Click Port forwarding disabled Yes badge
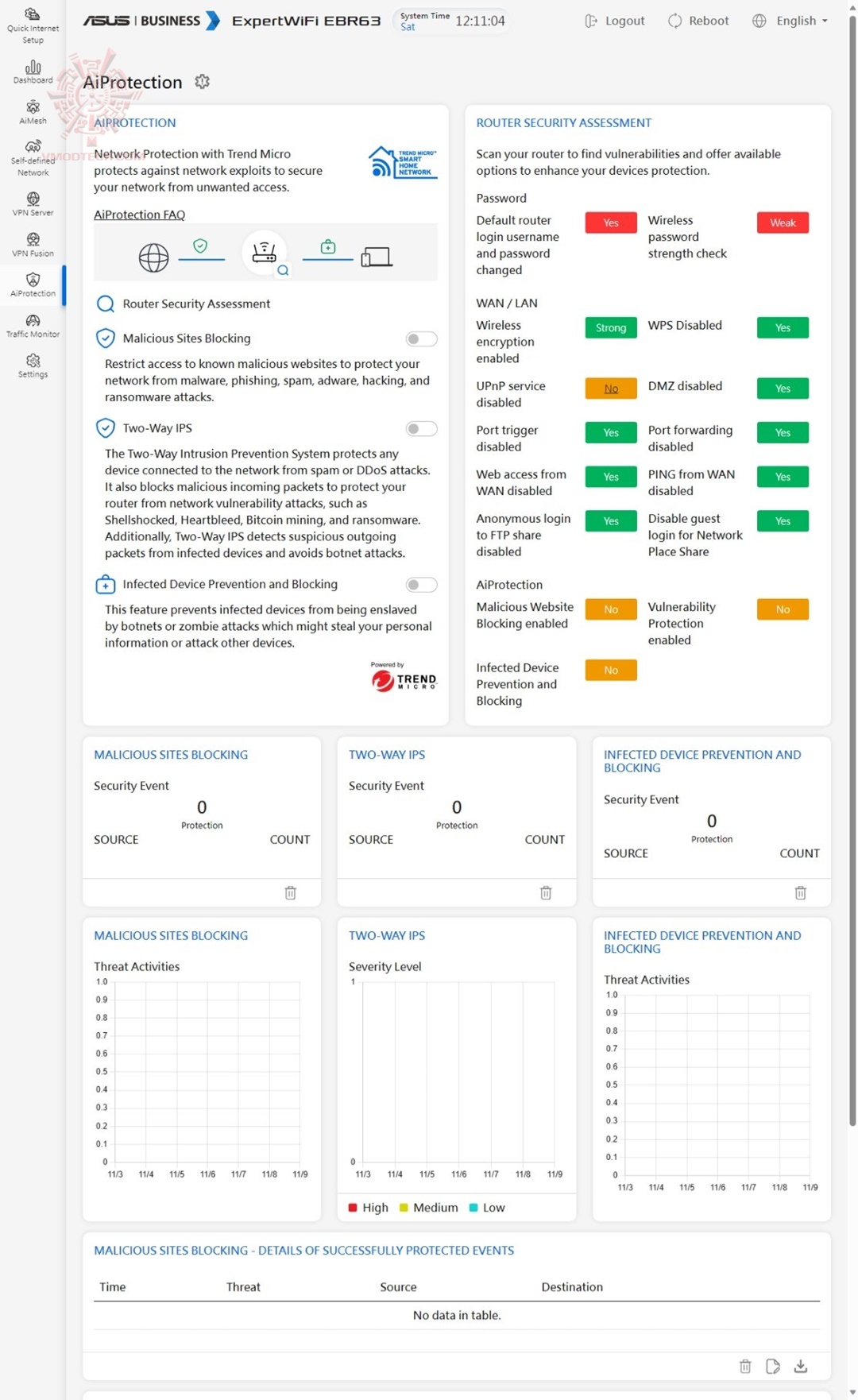The width and height of the screenshot is (858, 1400). coord(783,432)
